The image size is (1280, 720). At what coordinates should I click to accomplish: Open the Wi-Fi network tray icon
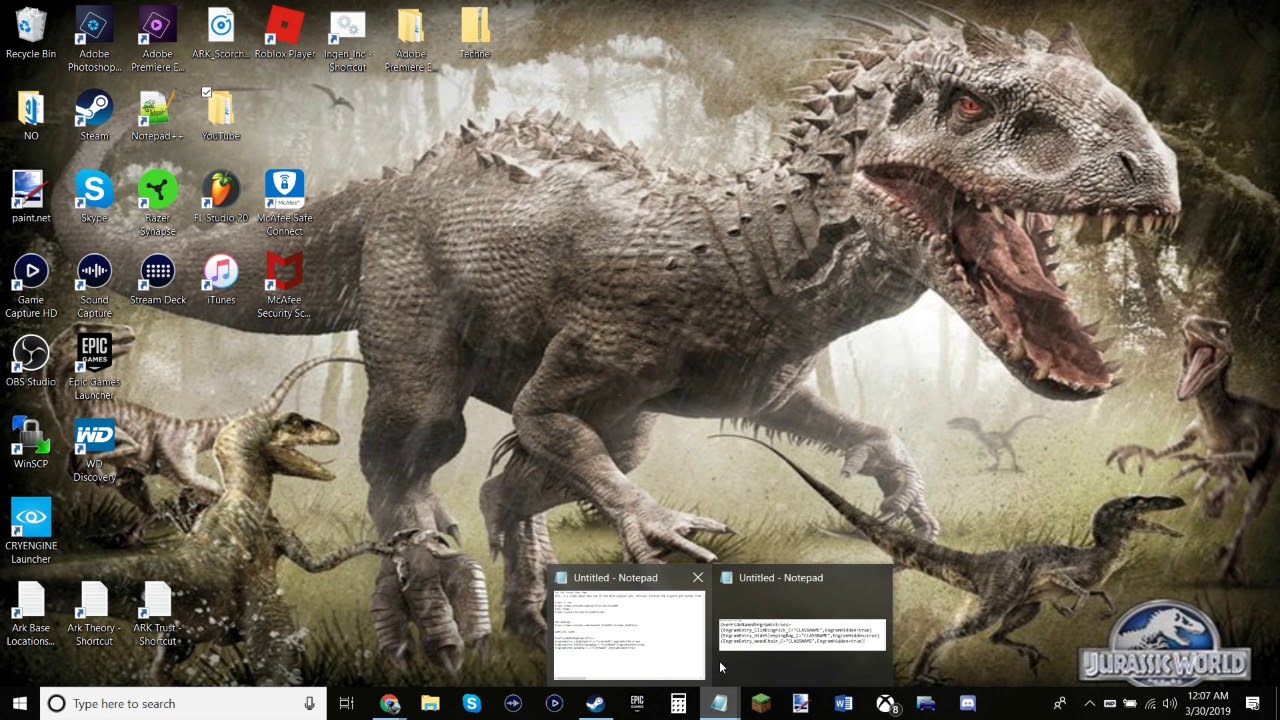click(1150, 704)
